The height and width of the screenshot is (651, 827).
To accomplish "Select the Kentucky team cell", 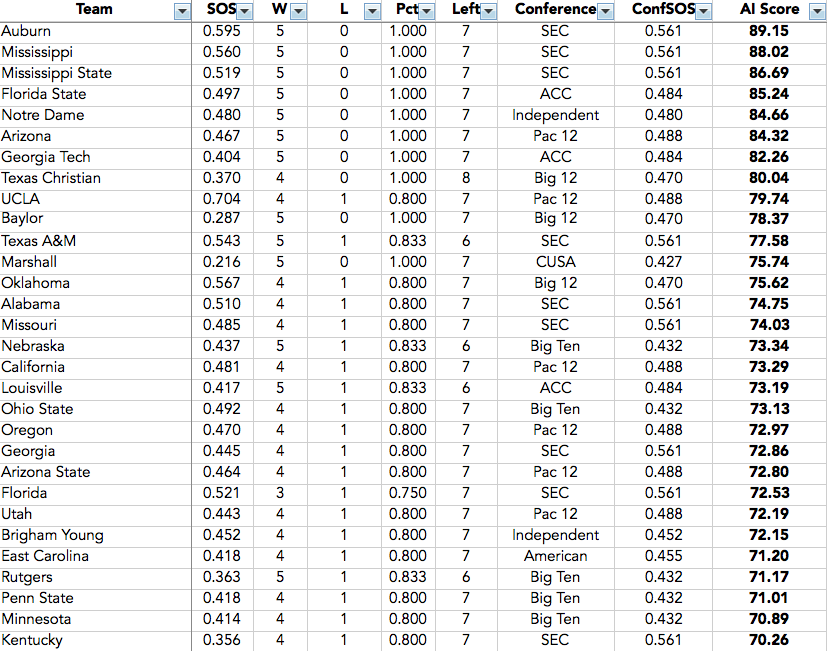I will [x=95, y=640].
